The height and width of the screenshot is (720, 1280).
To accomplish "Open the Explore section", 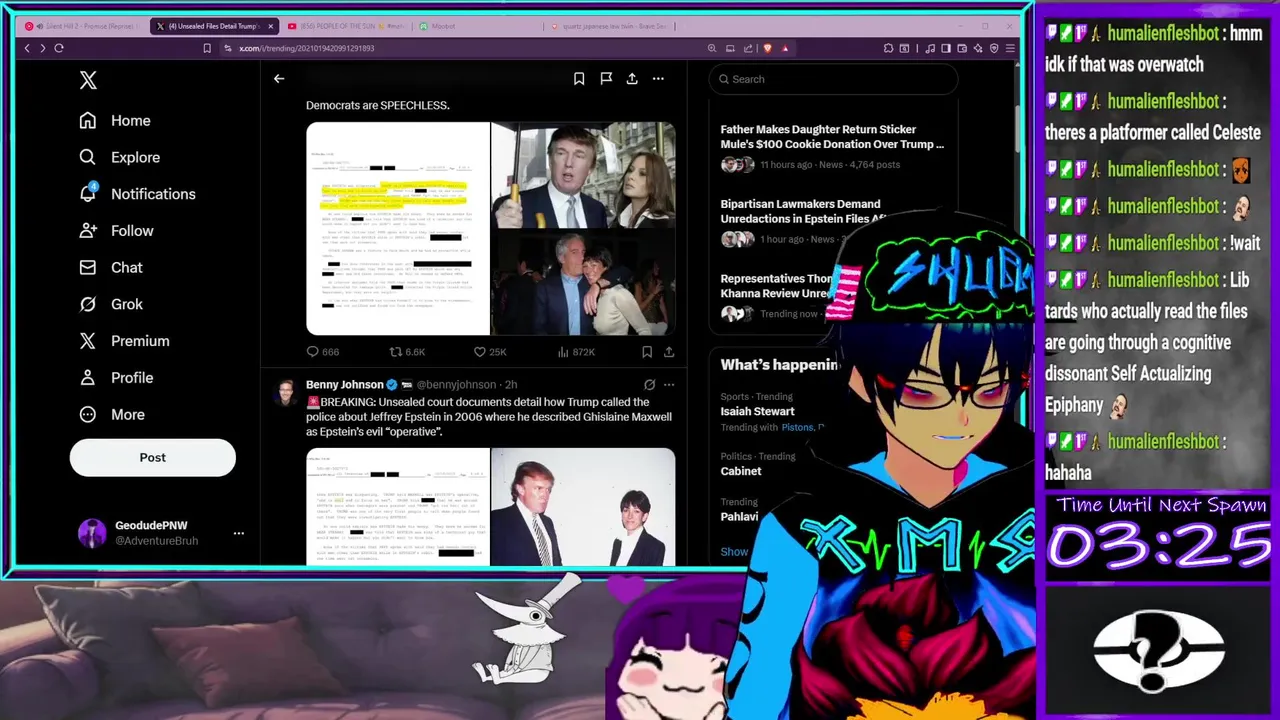I will 120,157.
